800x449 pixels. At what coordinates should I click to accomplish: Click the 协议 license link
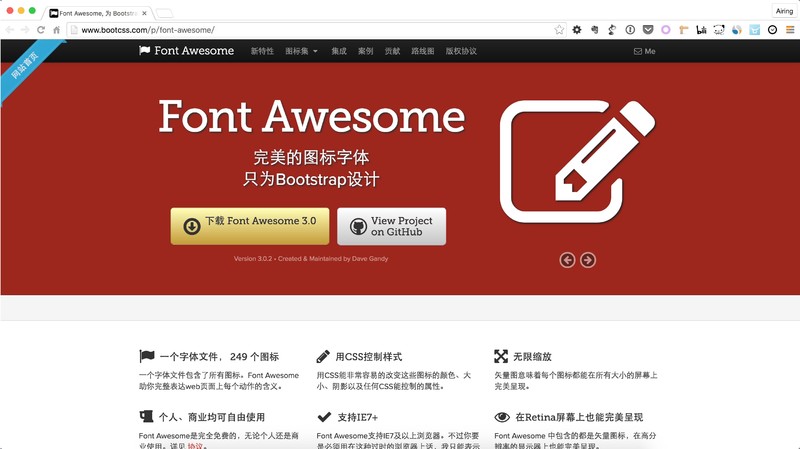click(195, 445)
